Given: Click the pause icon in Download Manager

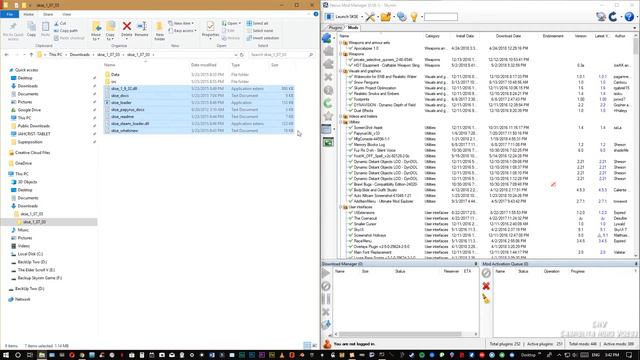Looking at the screenshot, I should (326, 299).
